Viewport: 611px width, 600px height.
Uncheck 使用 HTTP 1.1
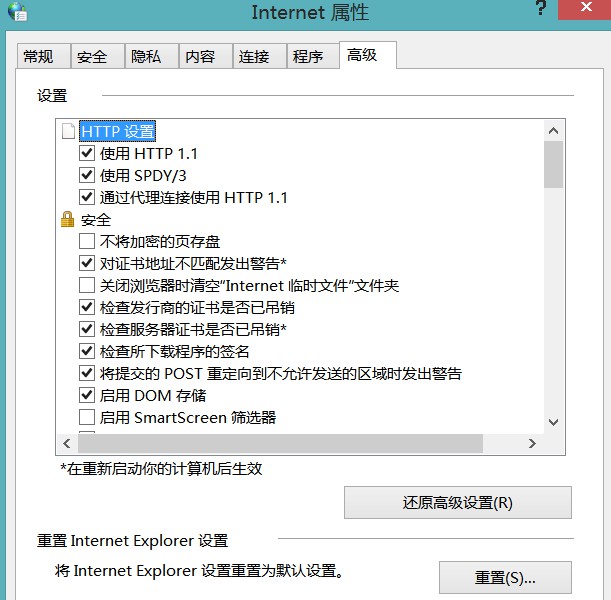(87, 153)
